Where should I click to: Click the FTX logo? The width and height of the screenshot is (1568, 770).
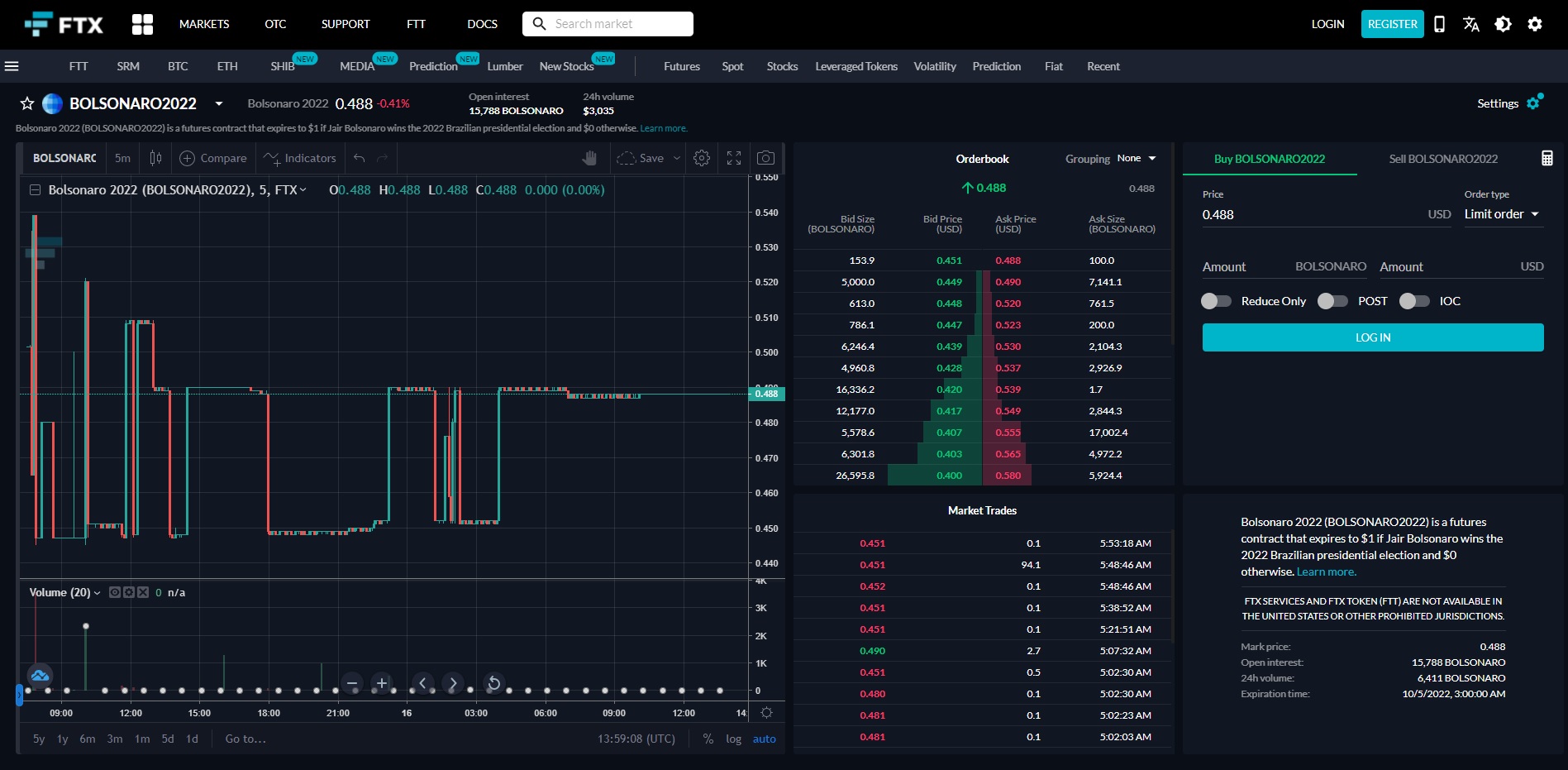[x=64, y=24]
